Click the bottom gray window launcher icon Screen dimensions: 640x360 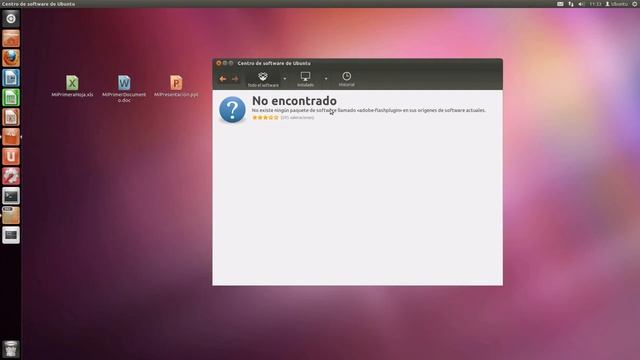tap(11, 235)
